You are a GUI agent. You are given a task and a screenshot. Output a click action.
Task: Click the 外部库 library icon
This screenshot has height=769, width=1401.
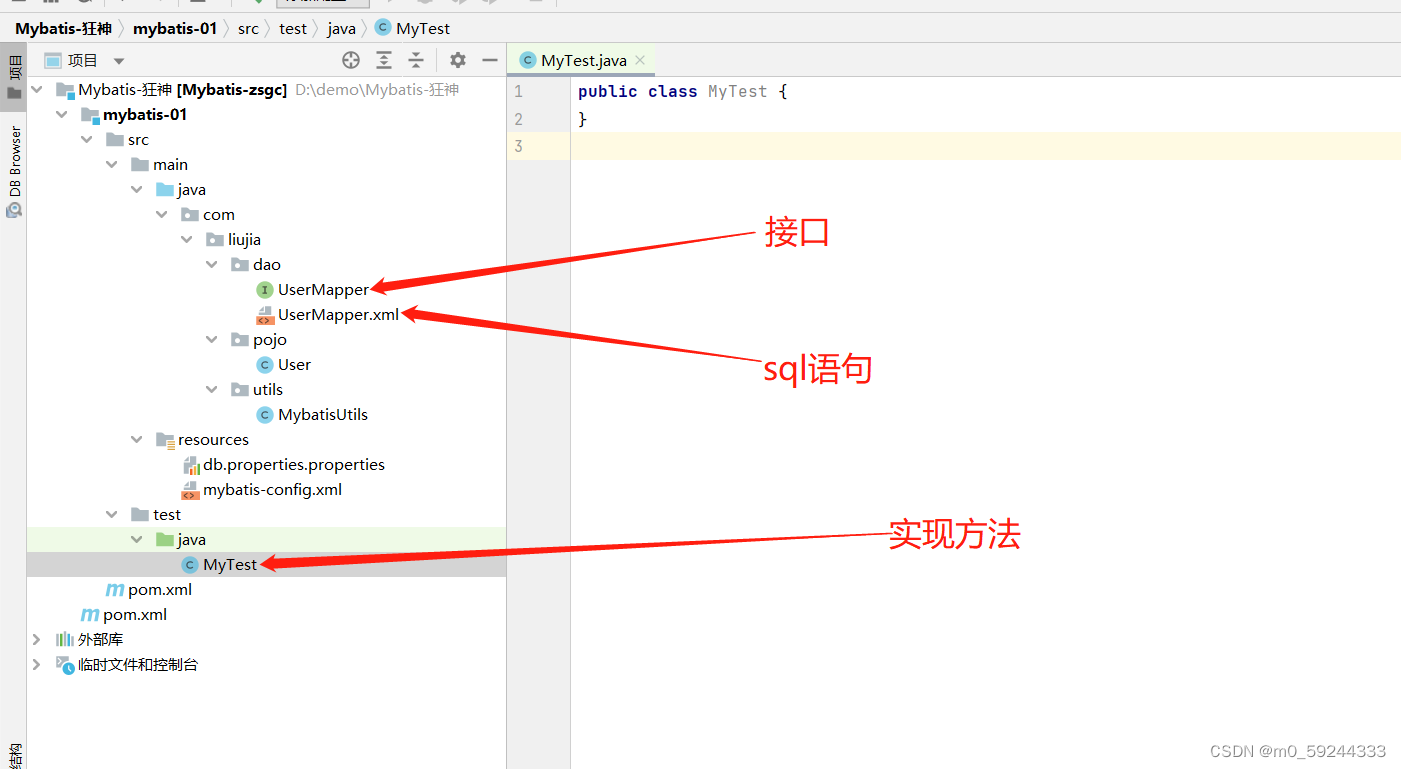65,639
